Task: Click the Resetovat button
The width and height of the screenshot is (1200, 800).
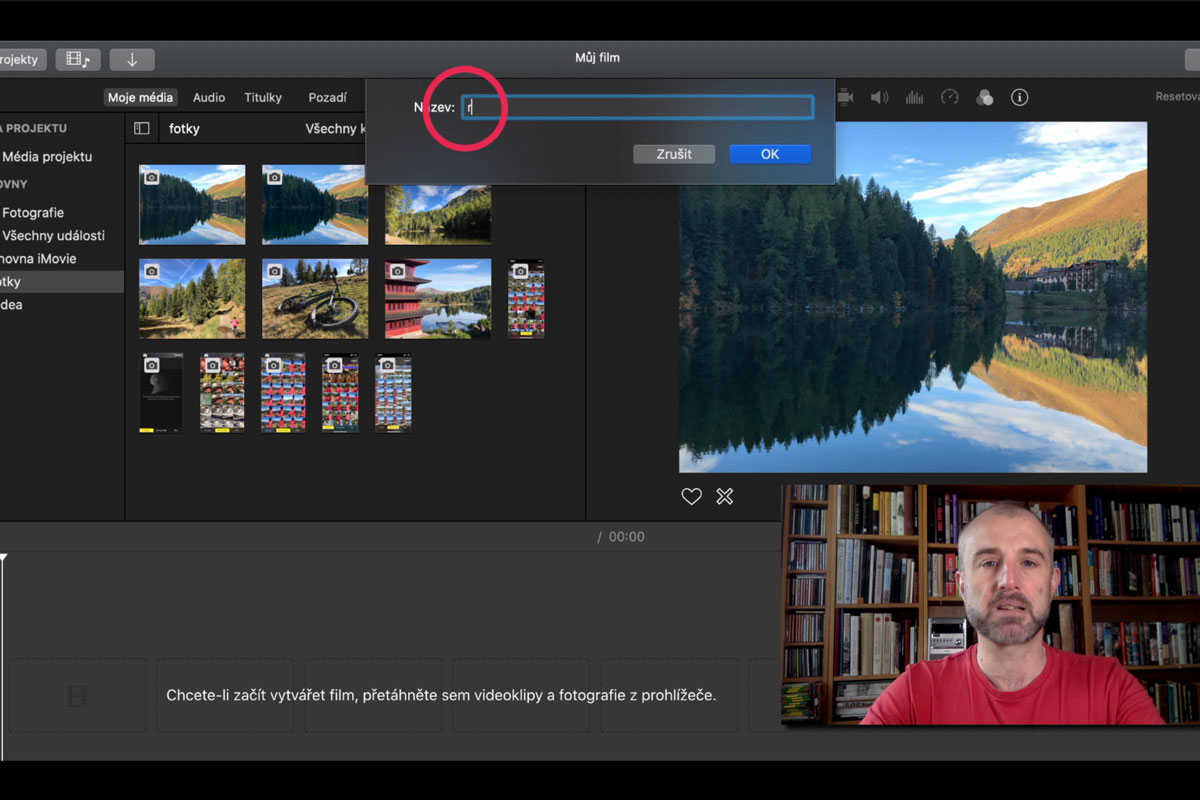Action: coord(1177,97)
